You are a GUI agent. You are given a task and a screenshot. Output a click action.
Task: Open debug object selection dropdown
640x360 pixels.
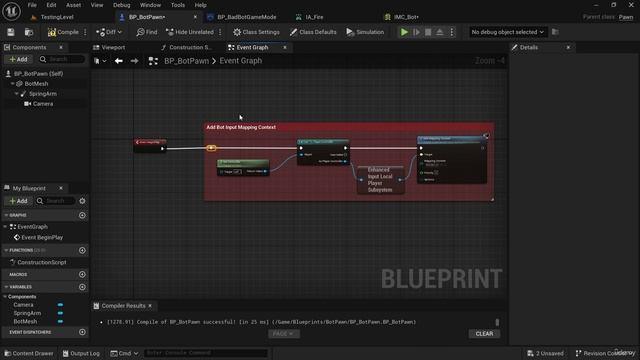[x=507, y=32]
